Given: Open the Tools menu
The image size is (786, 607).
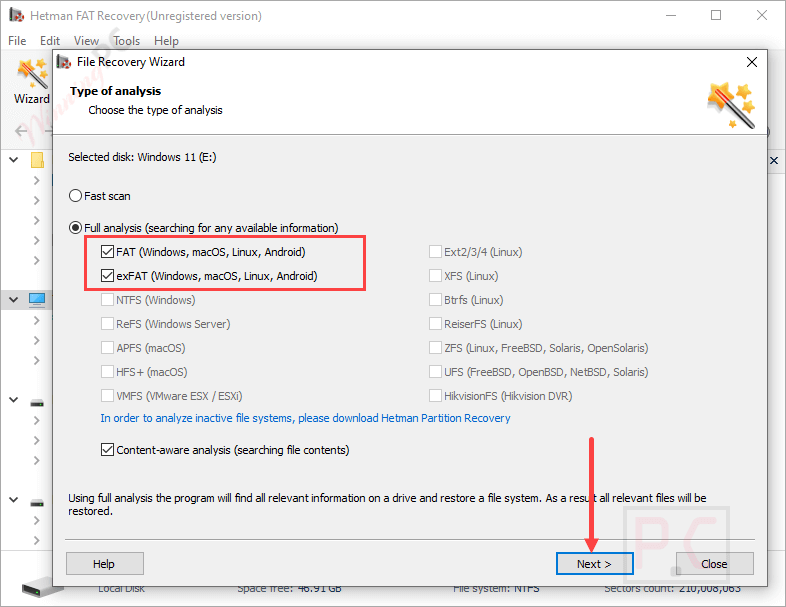Looking at the screenshot, I should tap(126, 41).
